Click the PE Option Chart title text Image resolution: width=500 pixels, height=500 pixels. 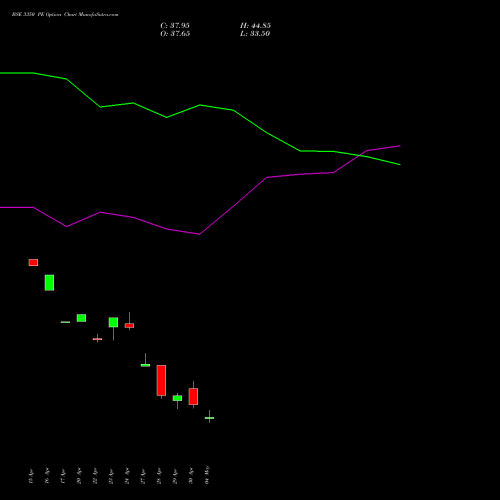point(65,15)
